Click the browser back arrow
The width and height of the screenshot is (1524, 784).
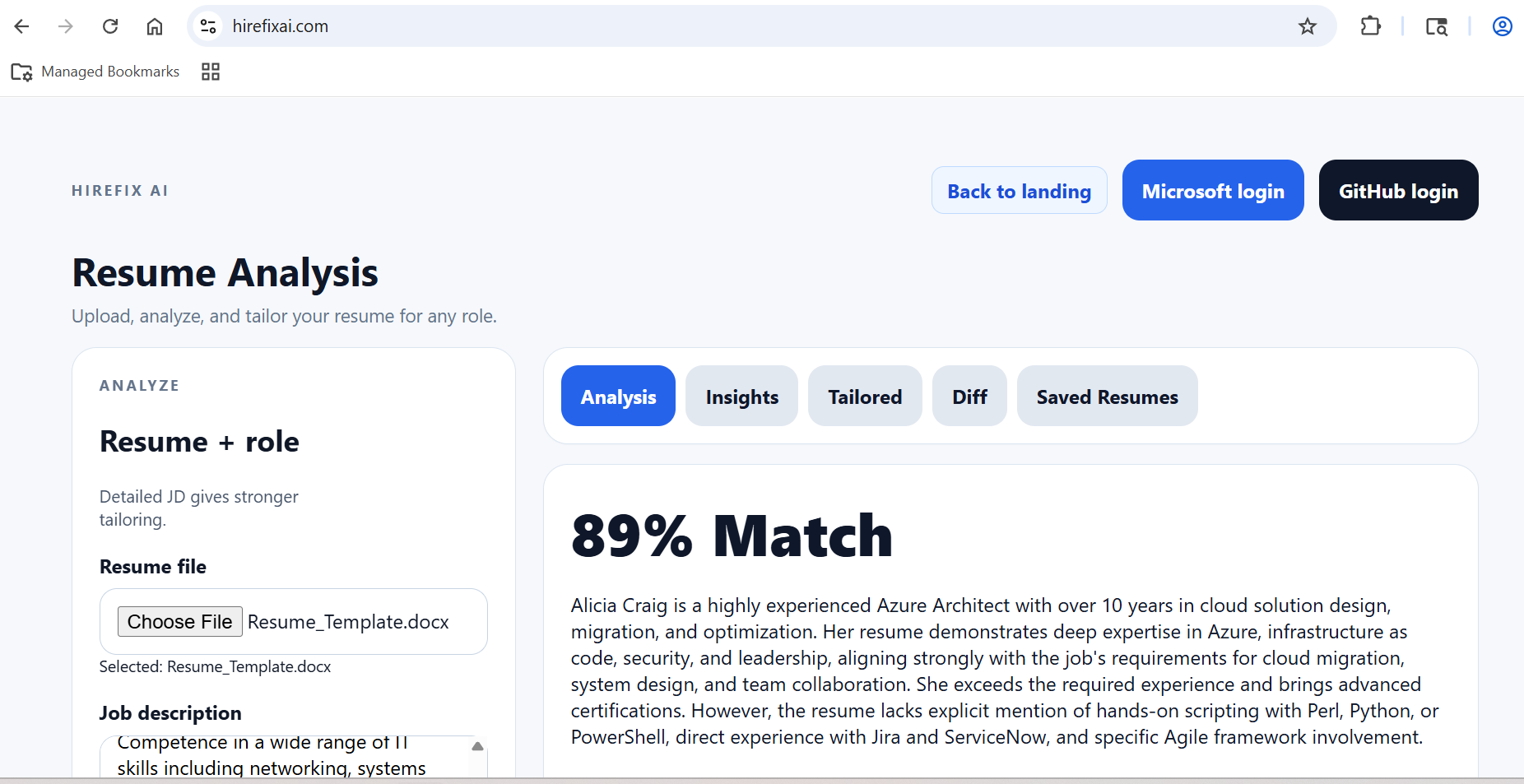[22, 26]
